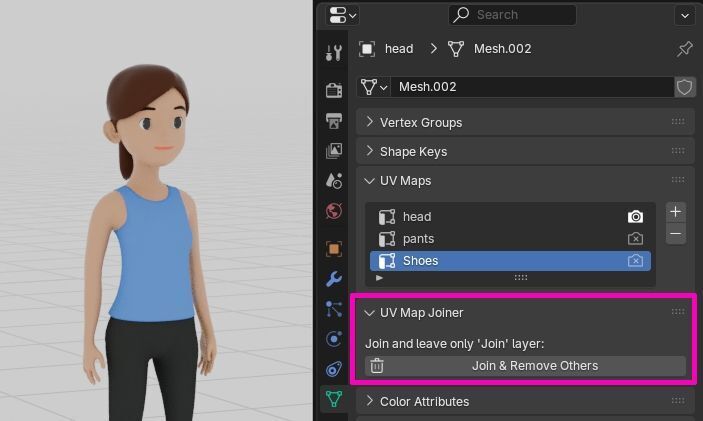
Task: Add a new UV map with plus button
Action: click(676, 212)
